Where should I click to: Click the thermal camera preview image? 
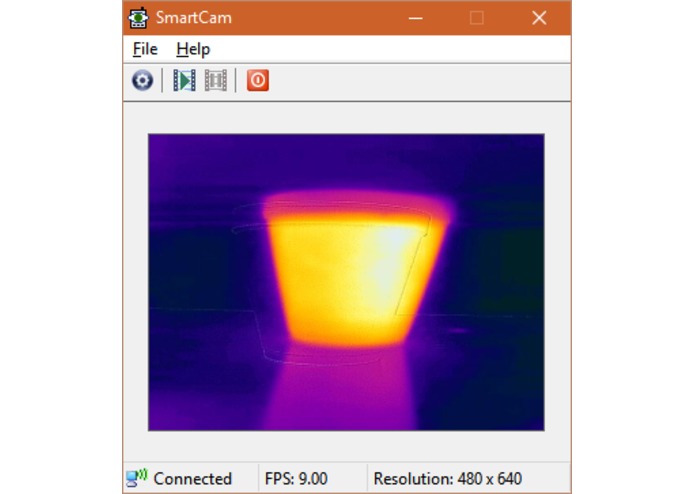[x=346, y=282]
